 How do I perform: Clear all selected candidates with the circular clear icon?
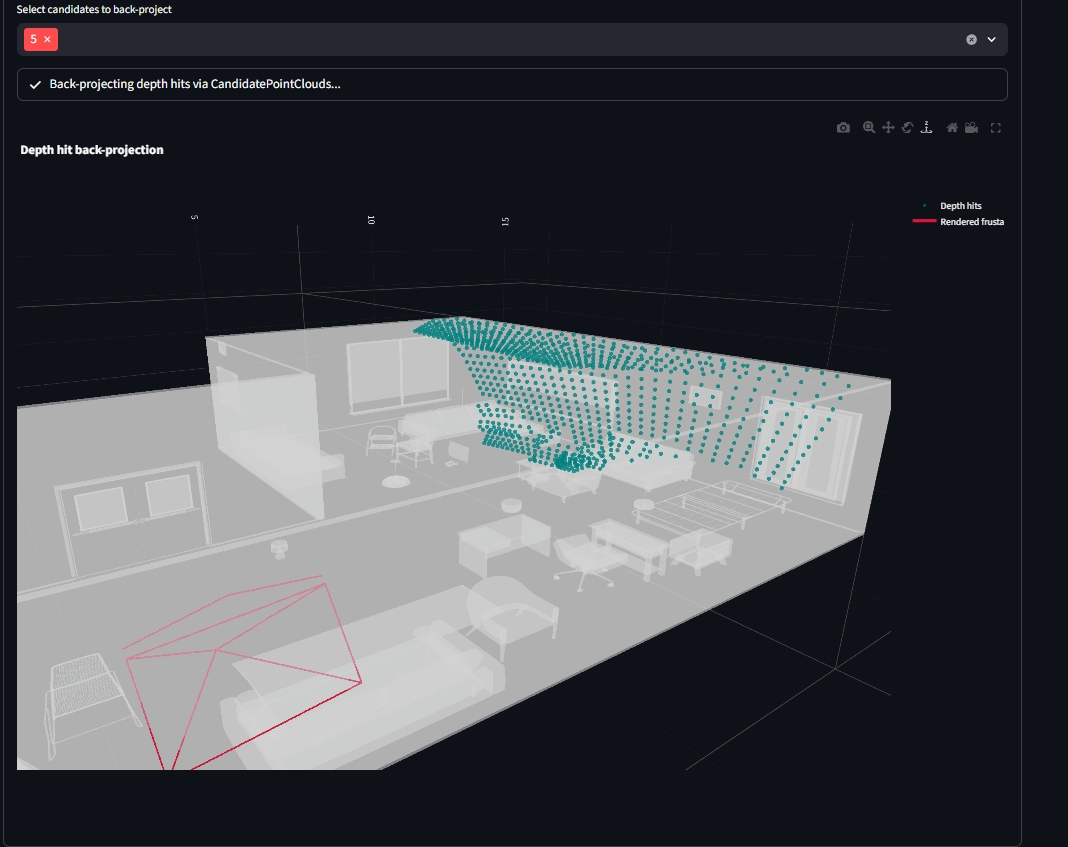[x=969, y=39]
